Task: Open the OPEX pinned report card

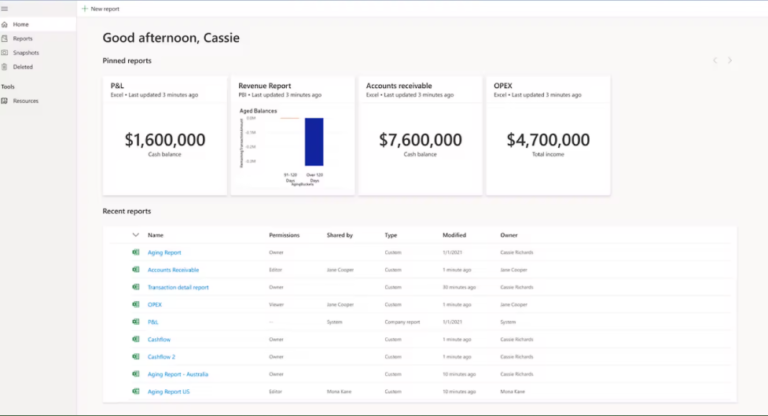Action: 547,135
